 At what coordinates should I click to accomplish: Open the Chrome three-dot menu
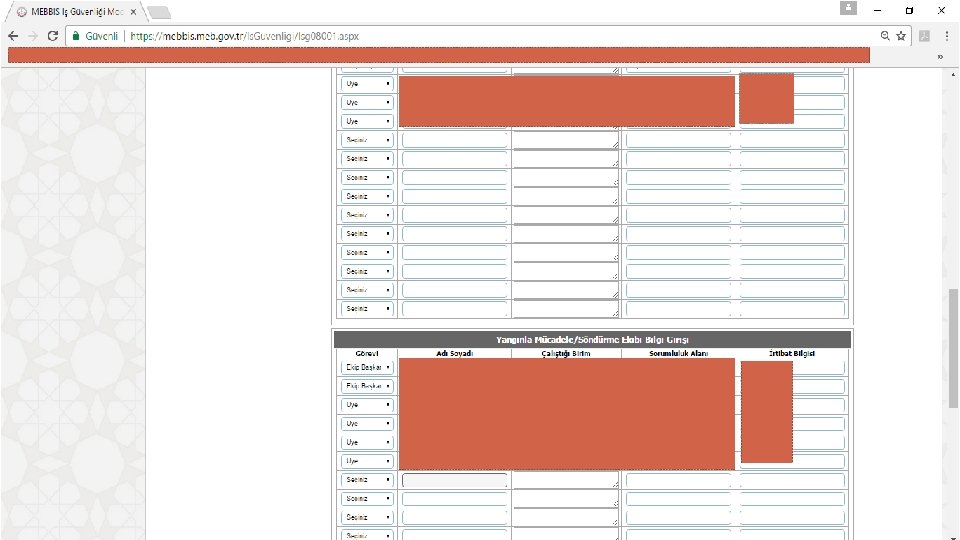click(947, 36)
